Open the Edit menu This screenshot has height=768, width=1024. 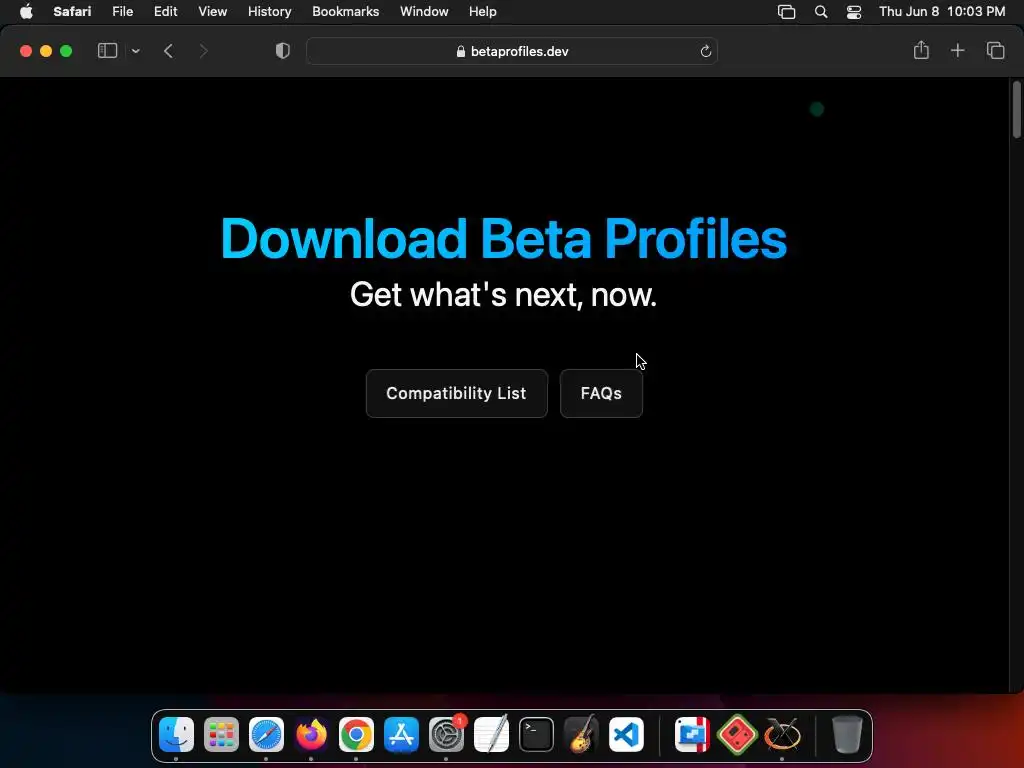tap(165, 11)
